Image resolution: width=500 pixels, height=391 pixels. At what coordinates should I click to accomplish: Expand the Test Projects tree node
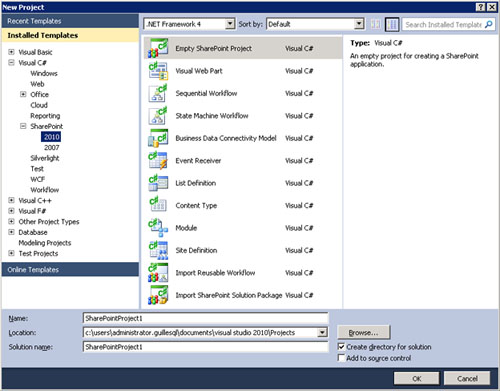(x=11, y=253)
